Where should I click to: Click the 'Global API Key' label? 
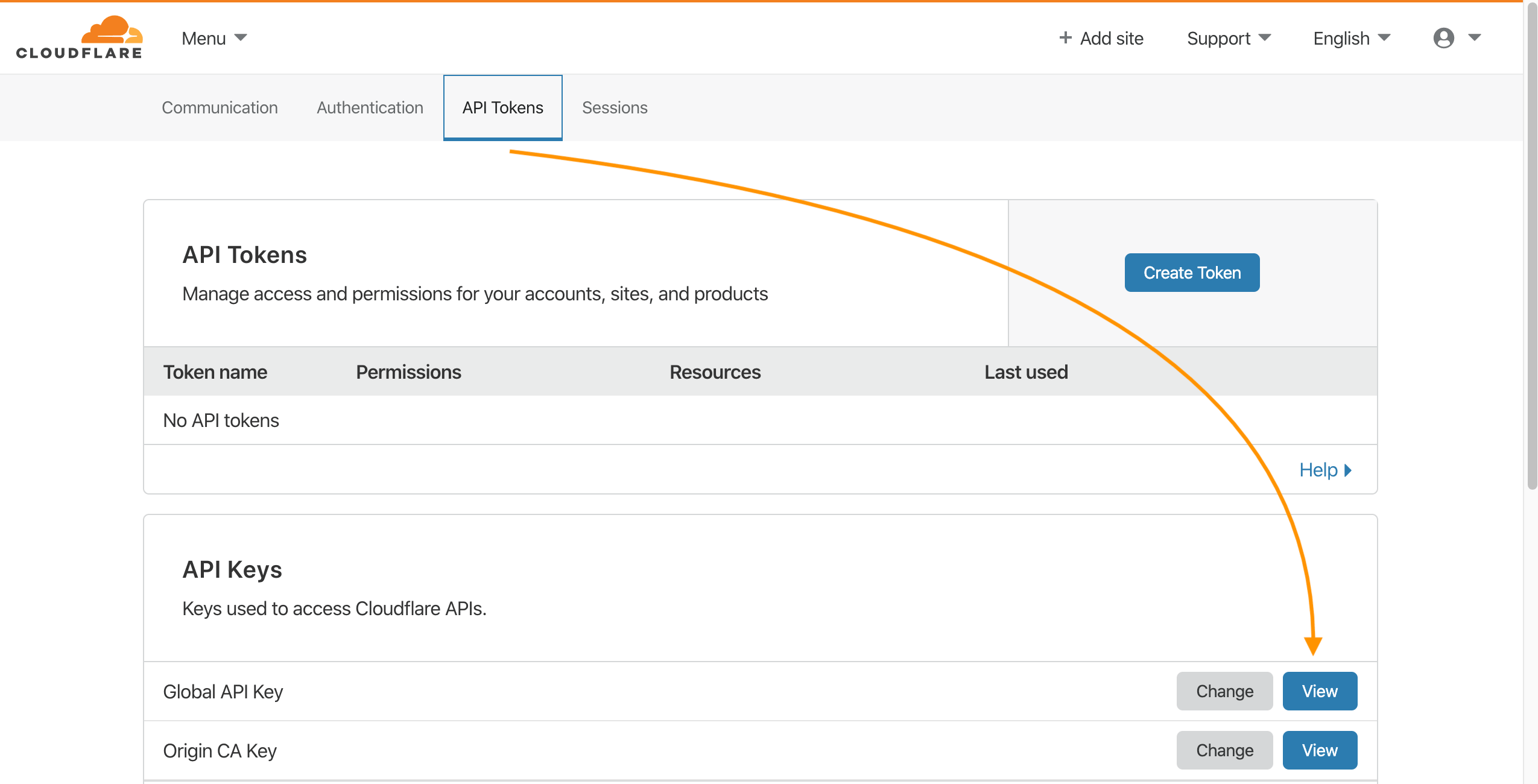(x=223, y=692)
